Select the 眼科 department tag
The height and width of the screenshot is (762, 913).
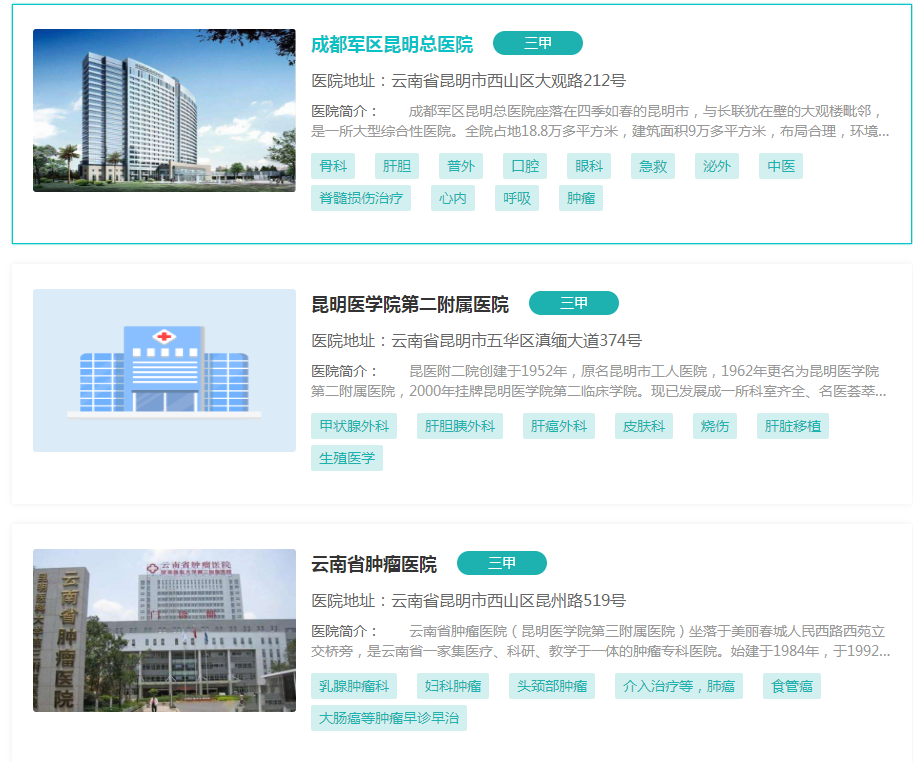tap(589, 166)
